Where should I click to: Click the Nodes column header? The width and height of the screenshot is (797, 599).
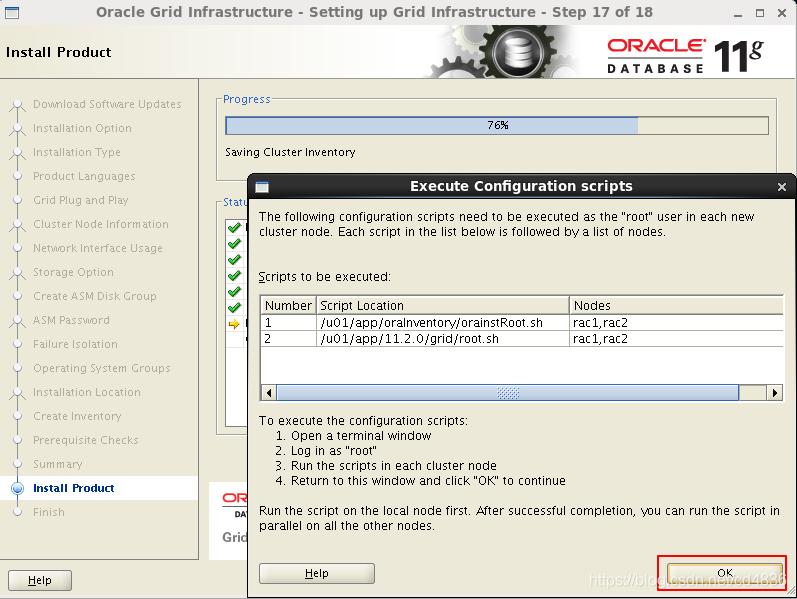tap(677, 306)
